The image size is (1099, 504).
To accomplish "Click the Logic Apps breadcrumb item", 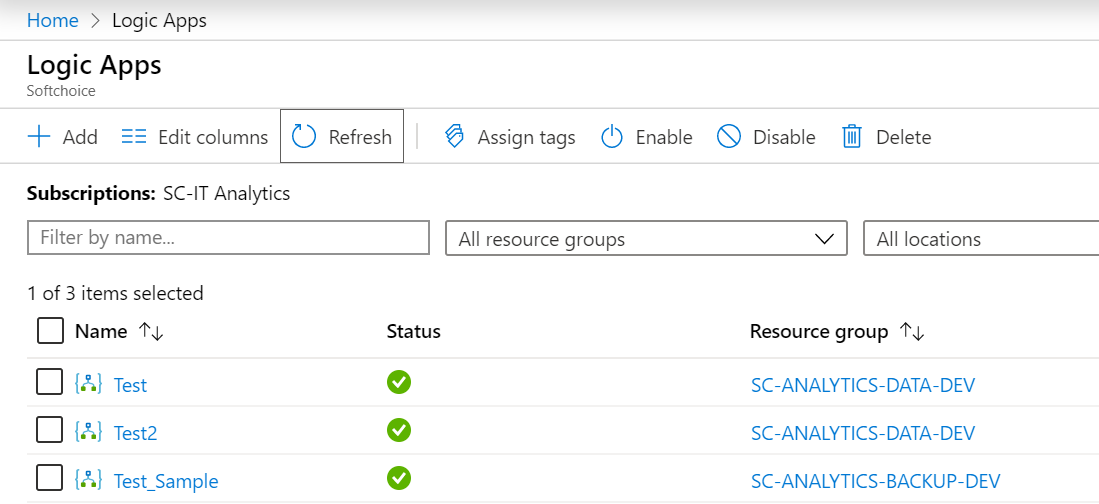I will [x=159, y=20].
